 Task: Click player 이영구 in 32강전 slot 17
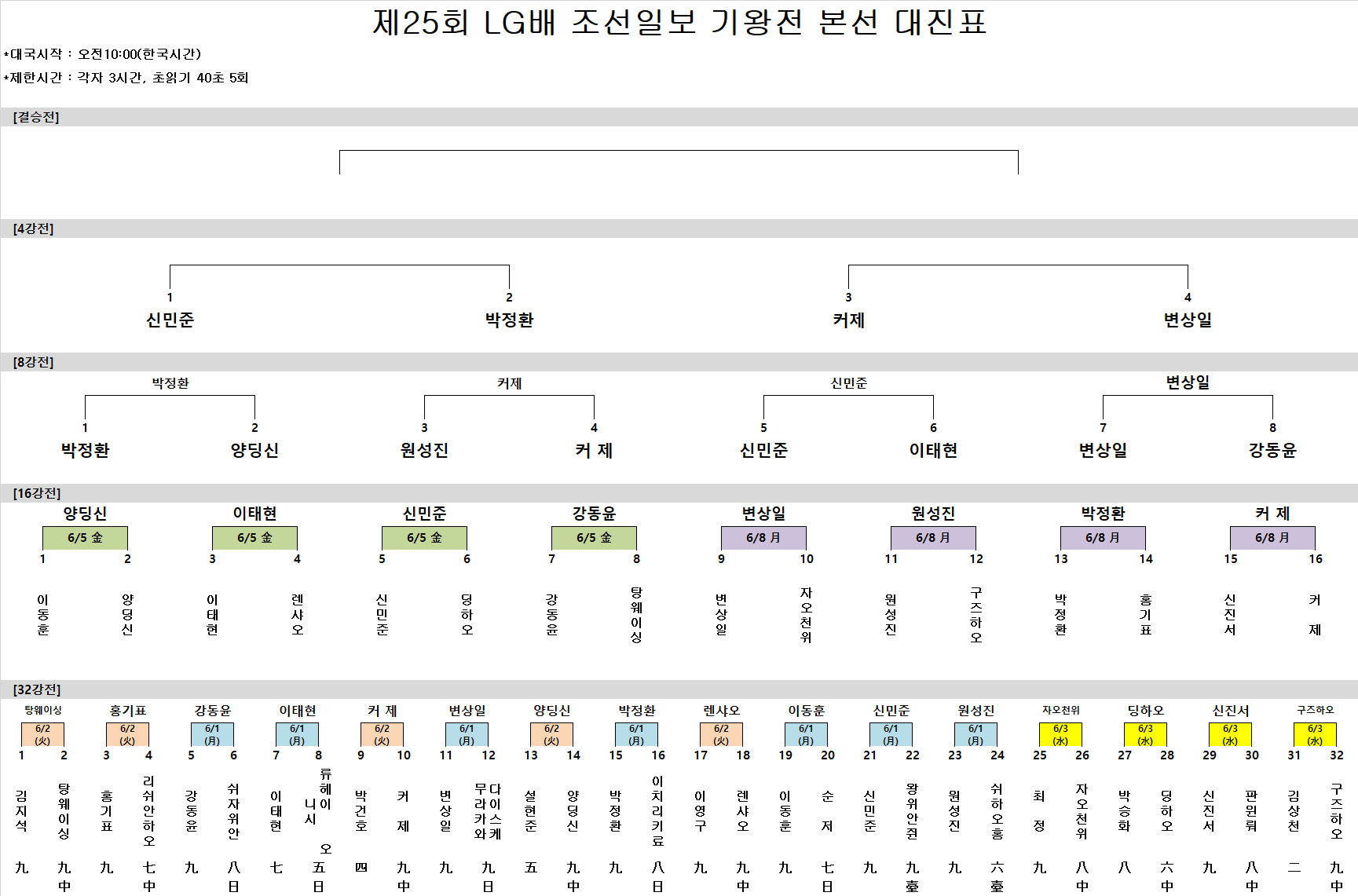pyautogui.click(x=700, y=811)
